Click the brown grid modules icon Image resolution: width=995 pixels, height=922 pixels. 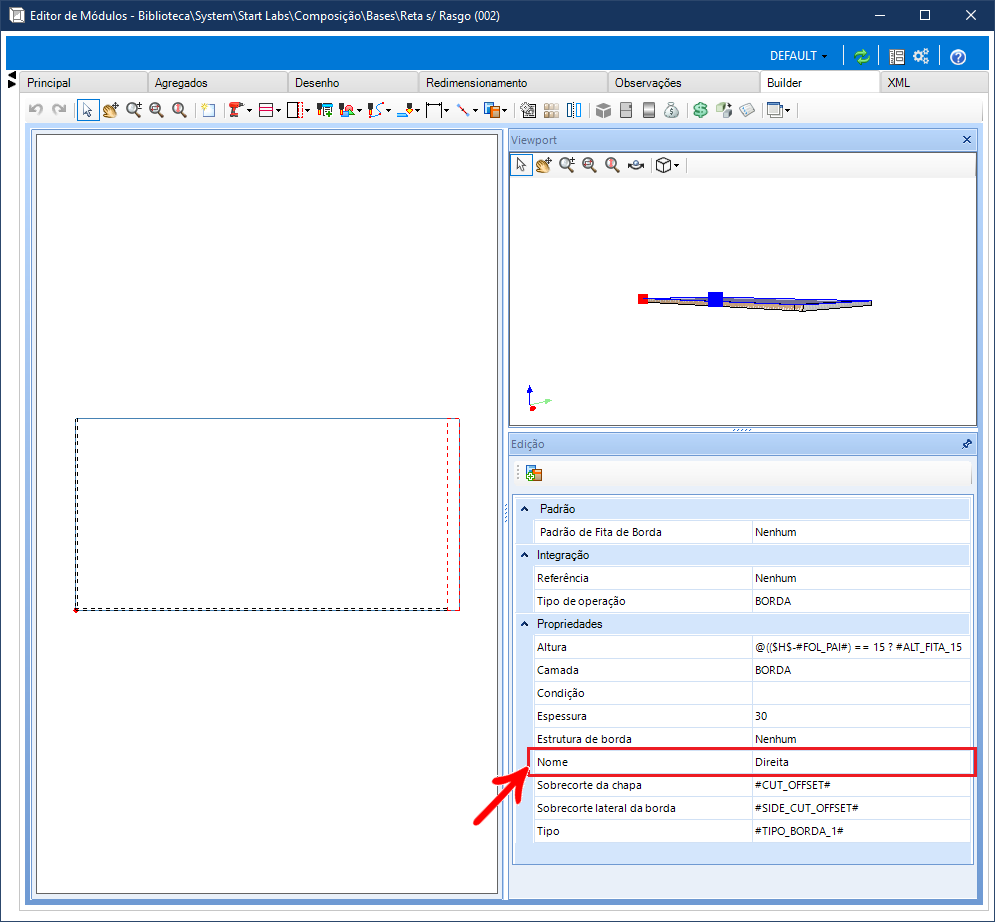tap(551, 110)
